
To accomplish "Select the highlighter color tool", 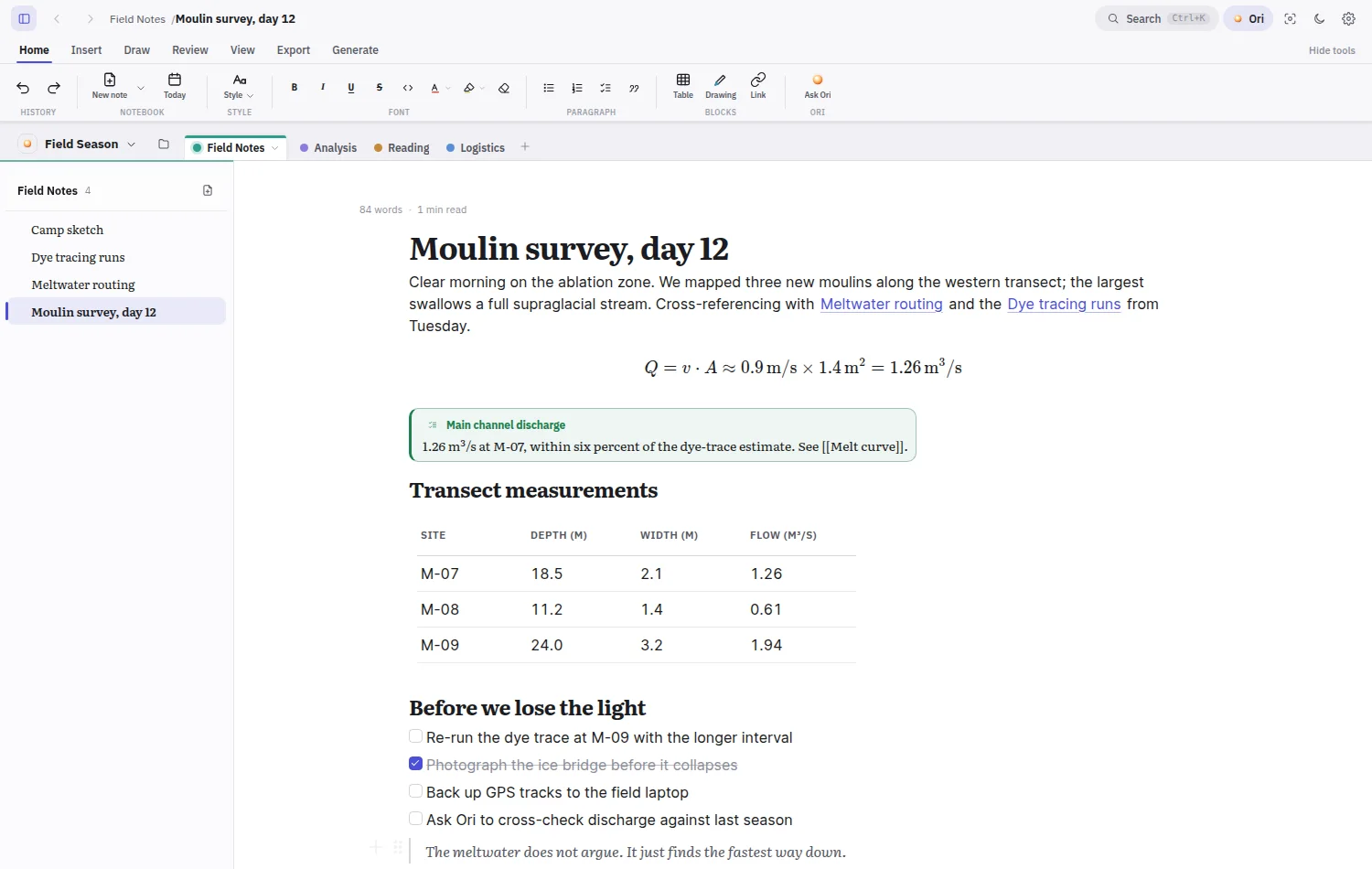I will [468, 88].
